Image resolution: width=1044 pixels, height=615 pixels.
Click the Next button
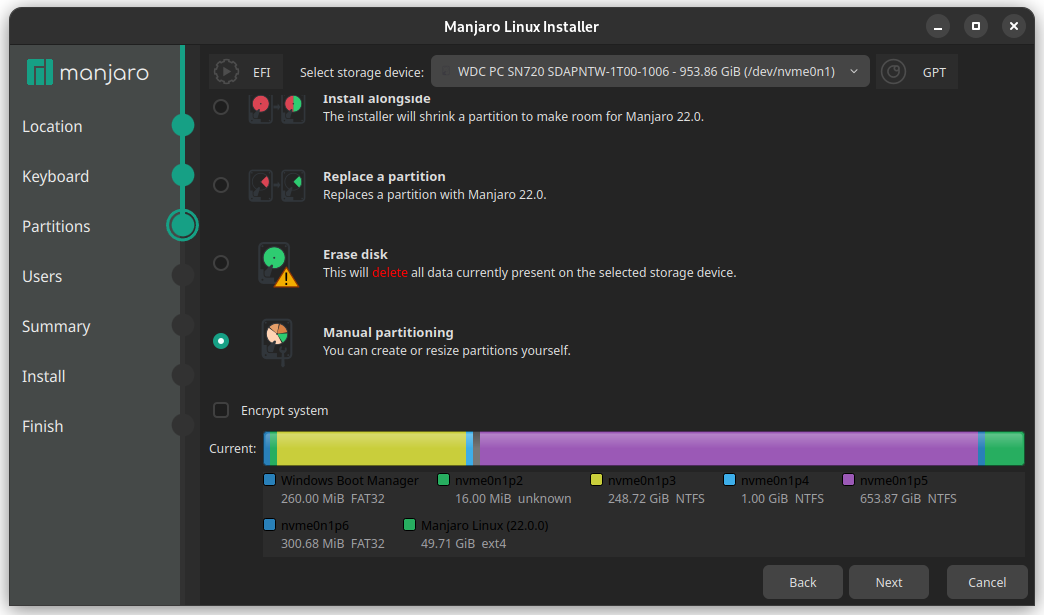pyautogui.click(x=889, y=582)
